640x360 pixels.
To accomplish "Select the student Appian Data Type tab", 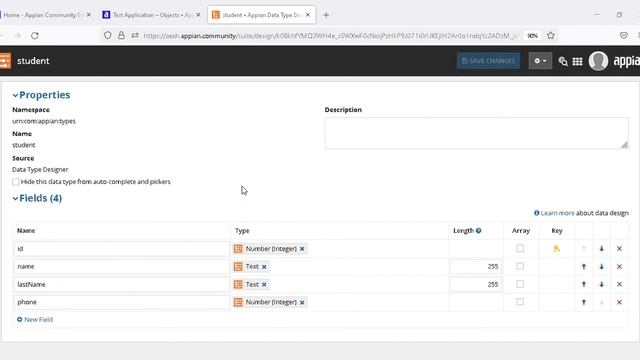I will pos(261,15).
